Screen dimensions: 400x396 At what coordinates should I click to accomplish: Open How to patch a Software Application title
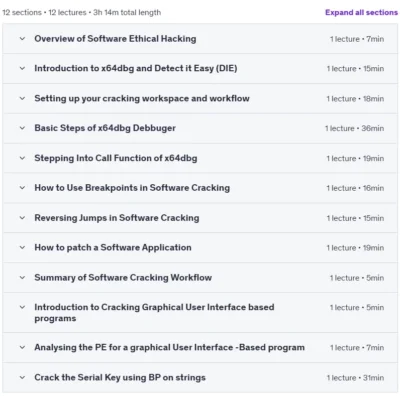113,247
